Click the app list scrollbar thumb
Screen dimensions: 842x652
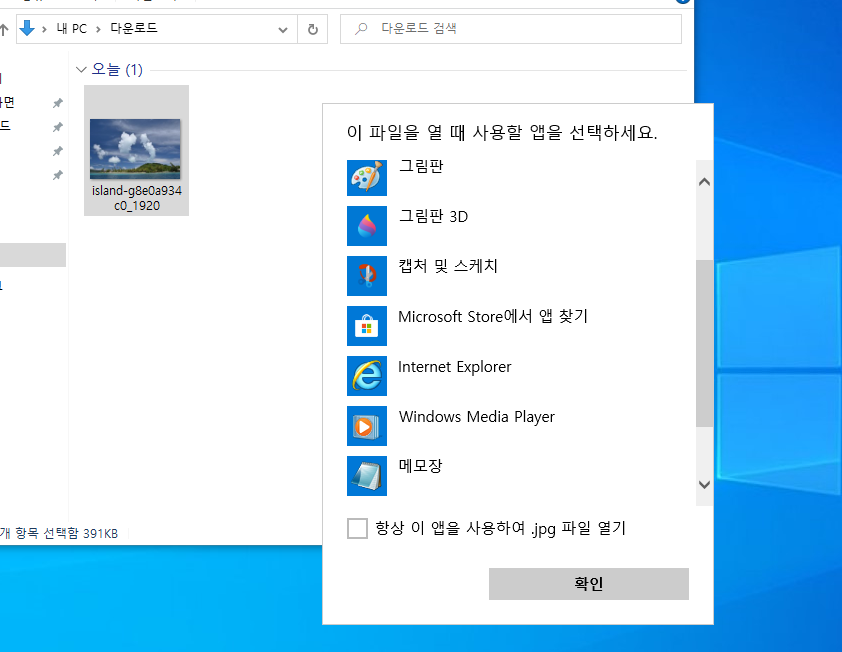tap(704, 343)
